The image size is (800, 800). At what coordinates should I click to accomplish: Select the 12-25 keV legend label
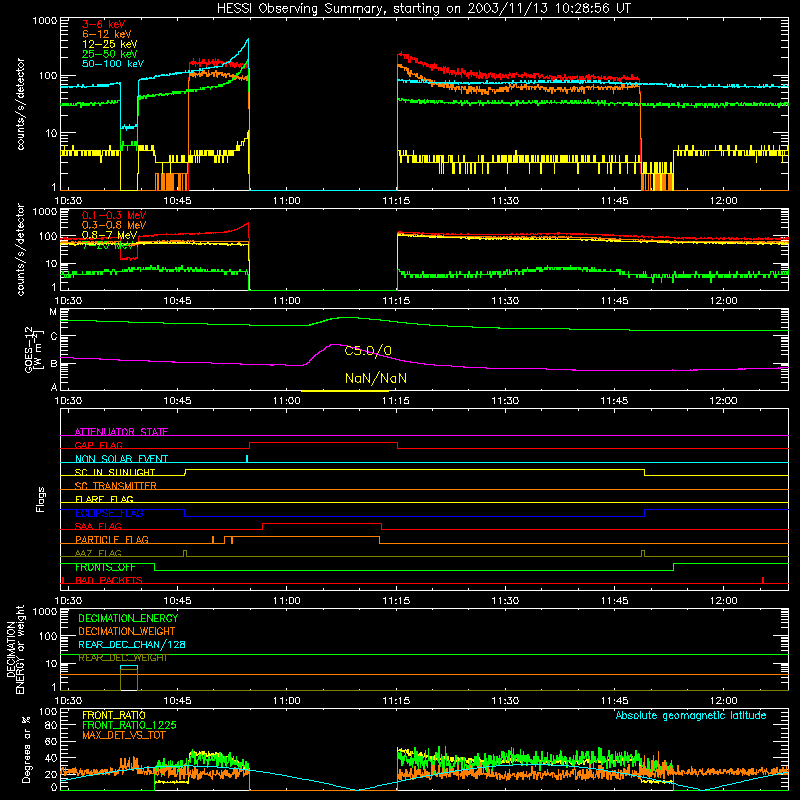(x=110, y=44)
